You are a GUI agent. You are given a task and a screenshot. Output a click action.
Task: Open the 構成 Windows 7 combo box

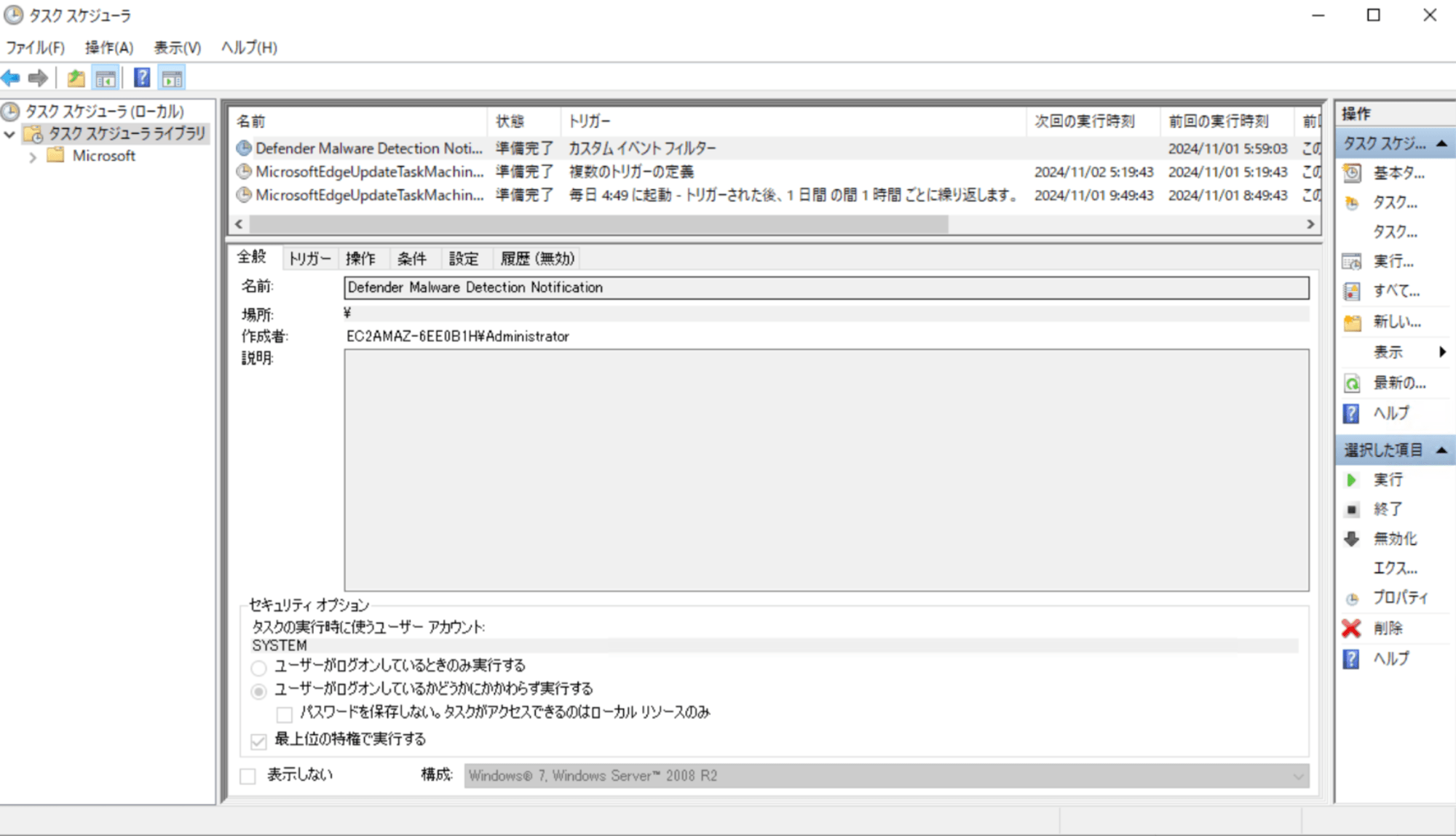tap(886, 776)
